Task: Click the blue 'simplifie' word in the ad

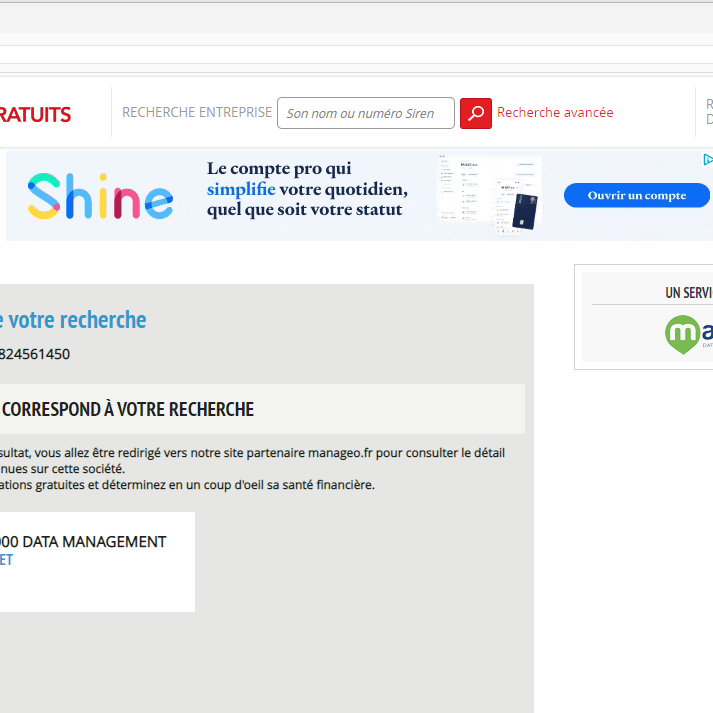Action: pyautogui.click(x=240, y=190)
